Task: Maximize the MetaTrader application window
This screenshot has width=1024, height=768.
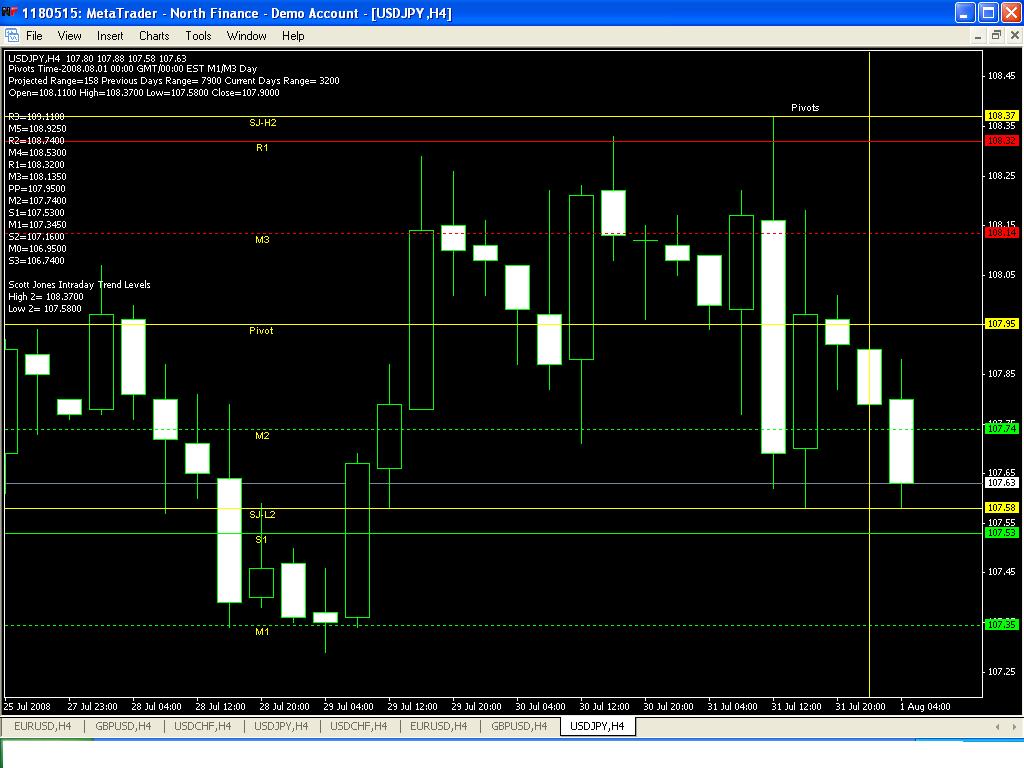Action: coord(987,13)
